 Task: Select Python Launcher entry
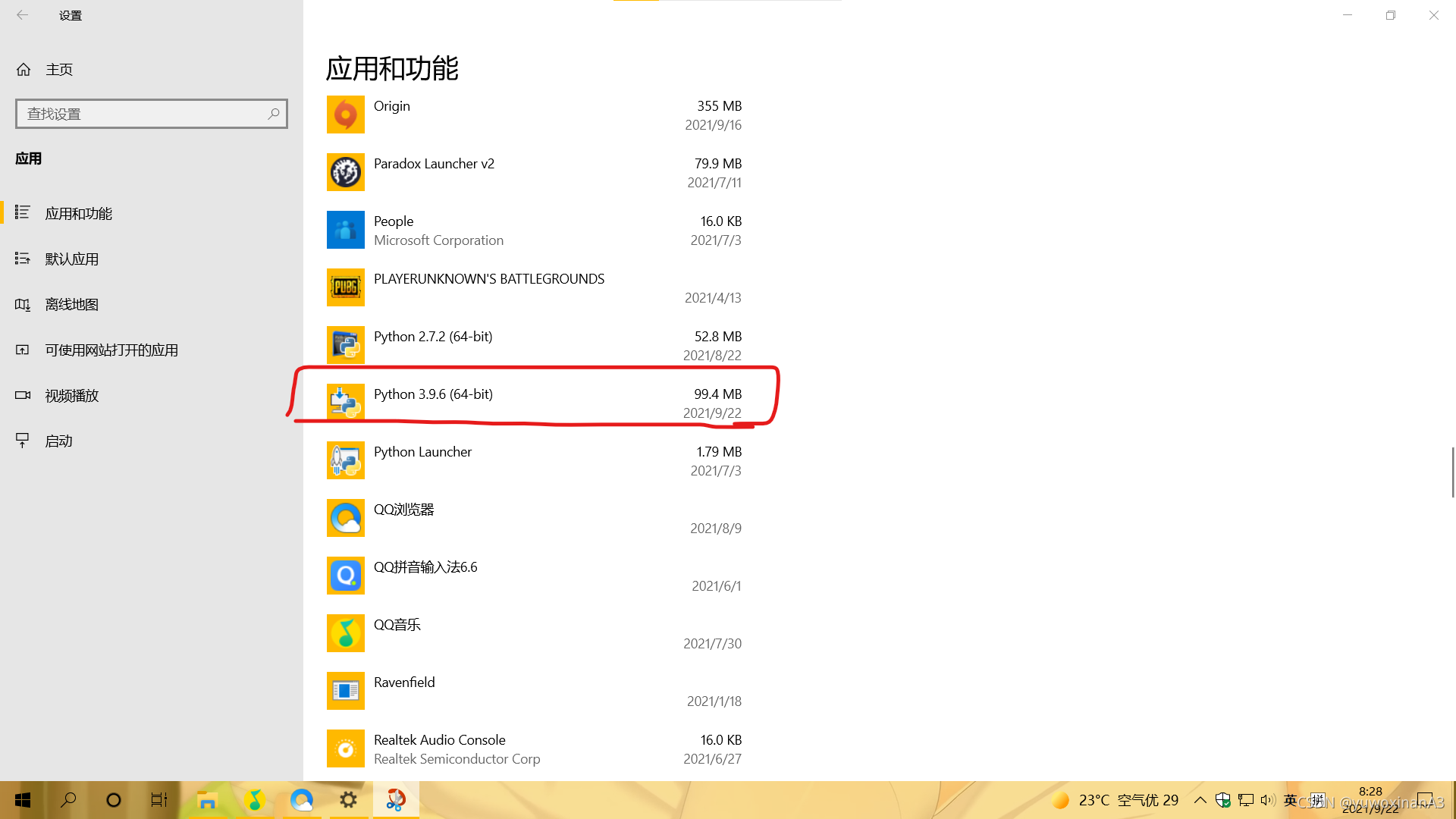click(422, 452)
